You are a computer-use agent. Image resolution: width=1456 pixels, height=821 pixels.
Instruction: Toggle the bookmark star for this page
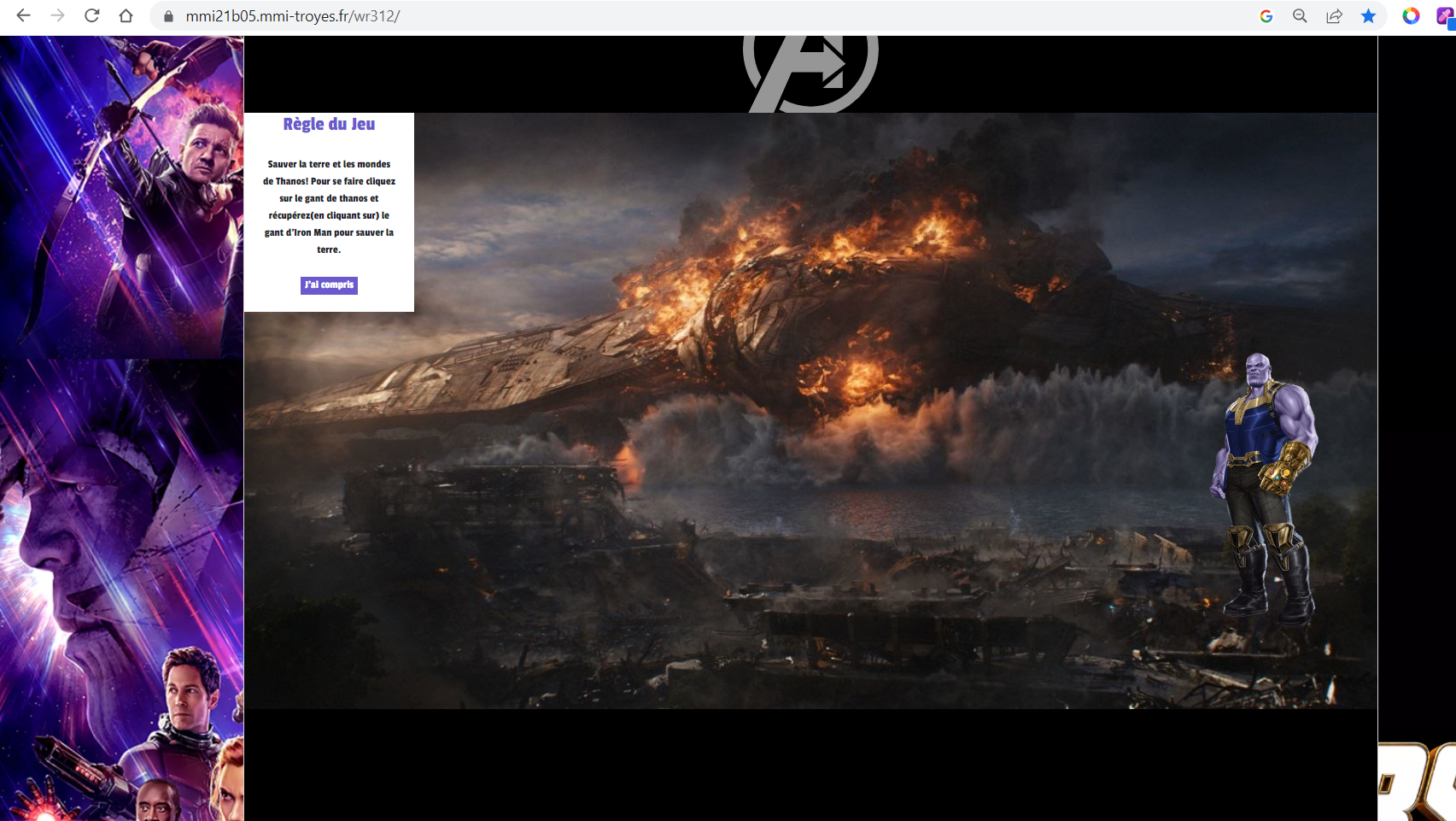coord(1368,15)
